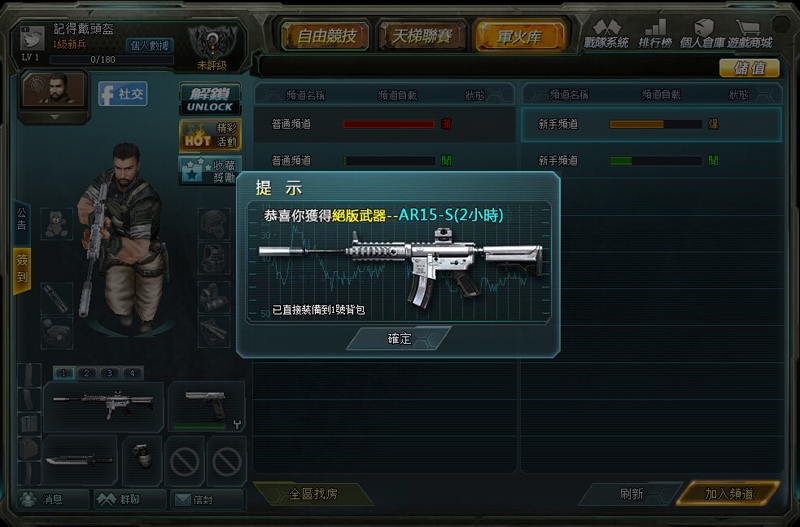This screenshot has width=800, height=527.
Task: Open the 簽到 check-in side tab
Action: click(x=22, y=269)
